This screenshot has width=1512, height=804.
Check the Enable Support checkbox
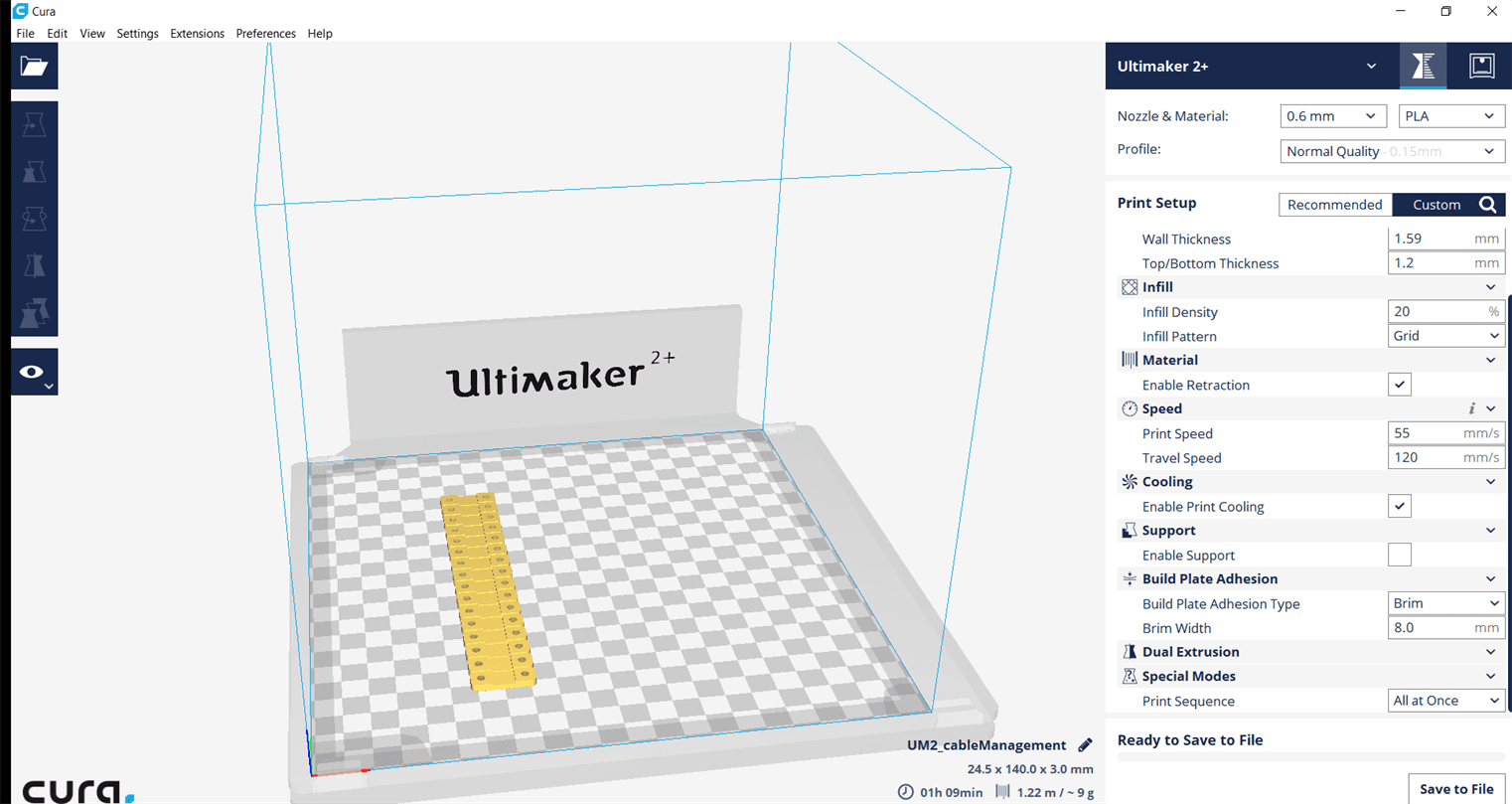coord(1400,555)
